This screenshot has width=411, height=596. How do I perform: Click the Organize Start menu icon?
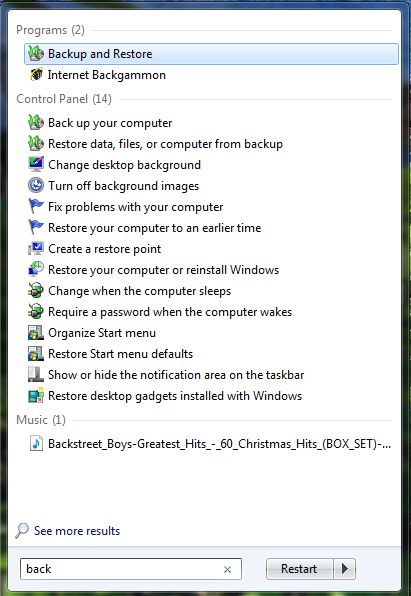tap(36, 333)
